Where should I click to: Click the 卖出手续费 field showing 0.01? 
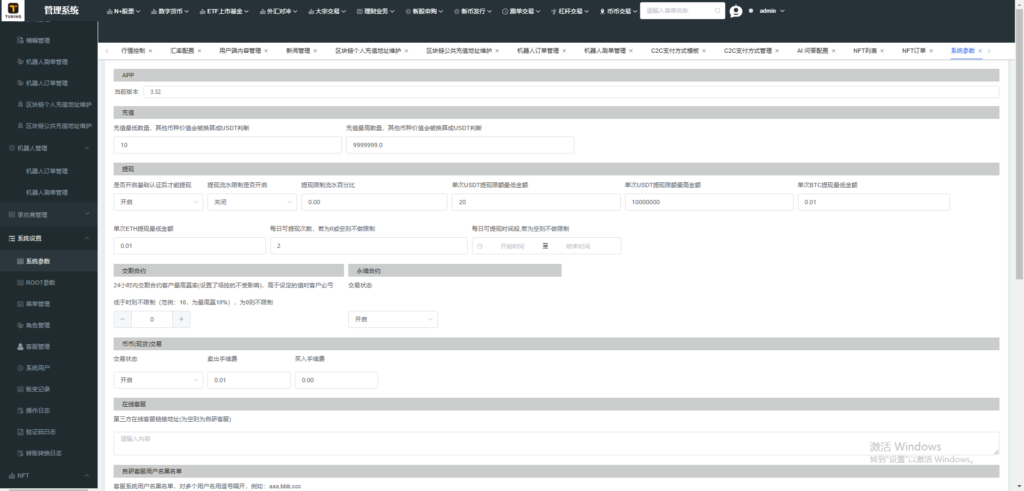249,380
